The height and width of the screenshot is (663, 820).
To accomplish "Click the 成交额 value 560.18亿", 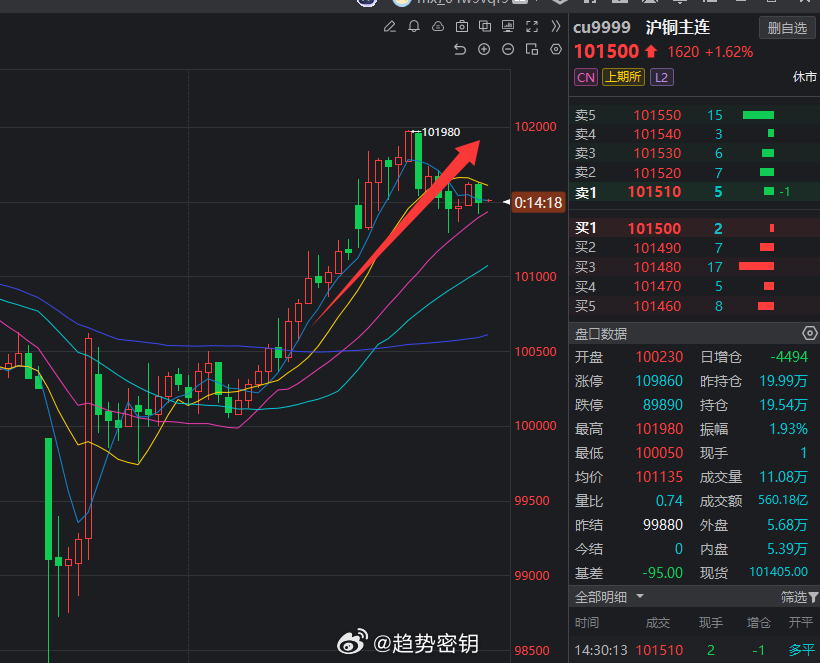I will click(x=783, y=500).
